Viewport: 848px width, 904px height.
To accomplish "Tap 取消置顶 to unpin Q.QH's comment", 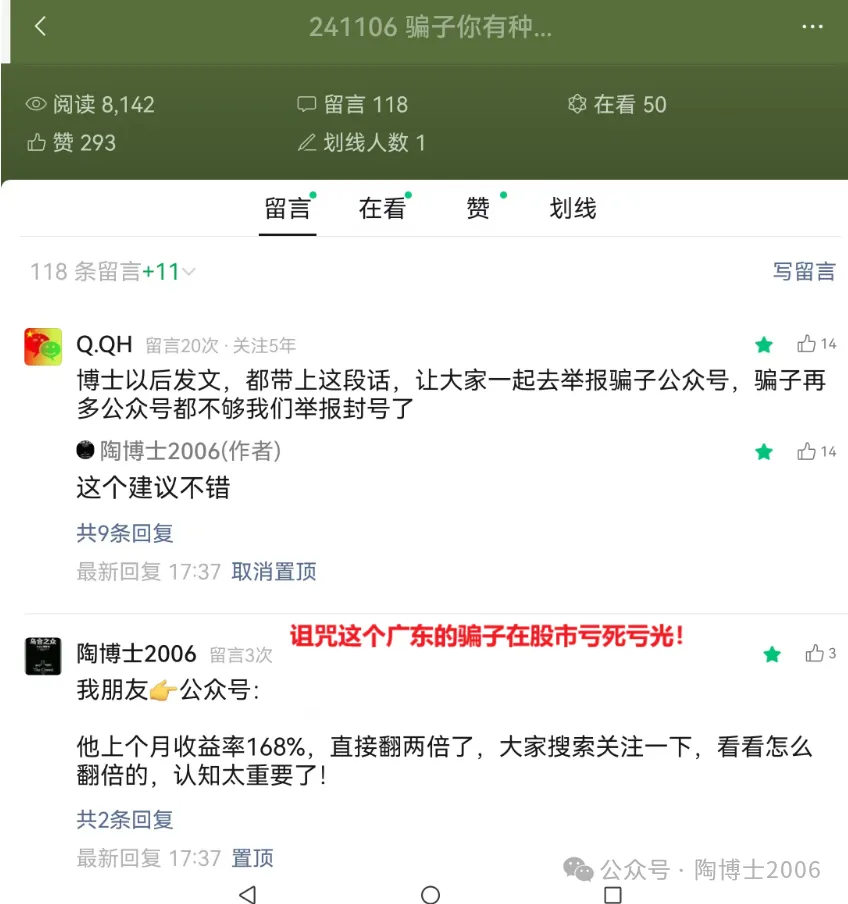I will click(274, 571).
